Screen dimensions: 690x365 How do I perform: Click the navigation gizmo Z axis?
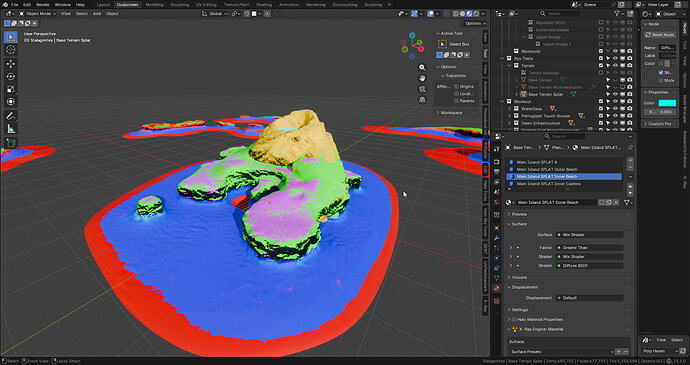(x=412, y=35)
